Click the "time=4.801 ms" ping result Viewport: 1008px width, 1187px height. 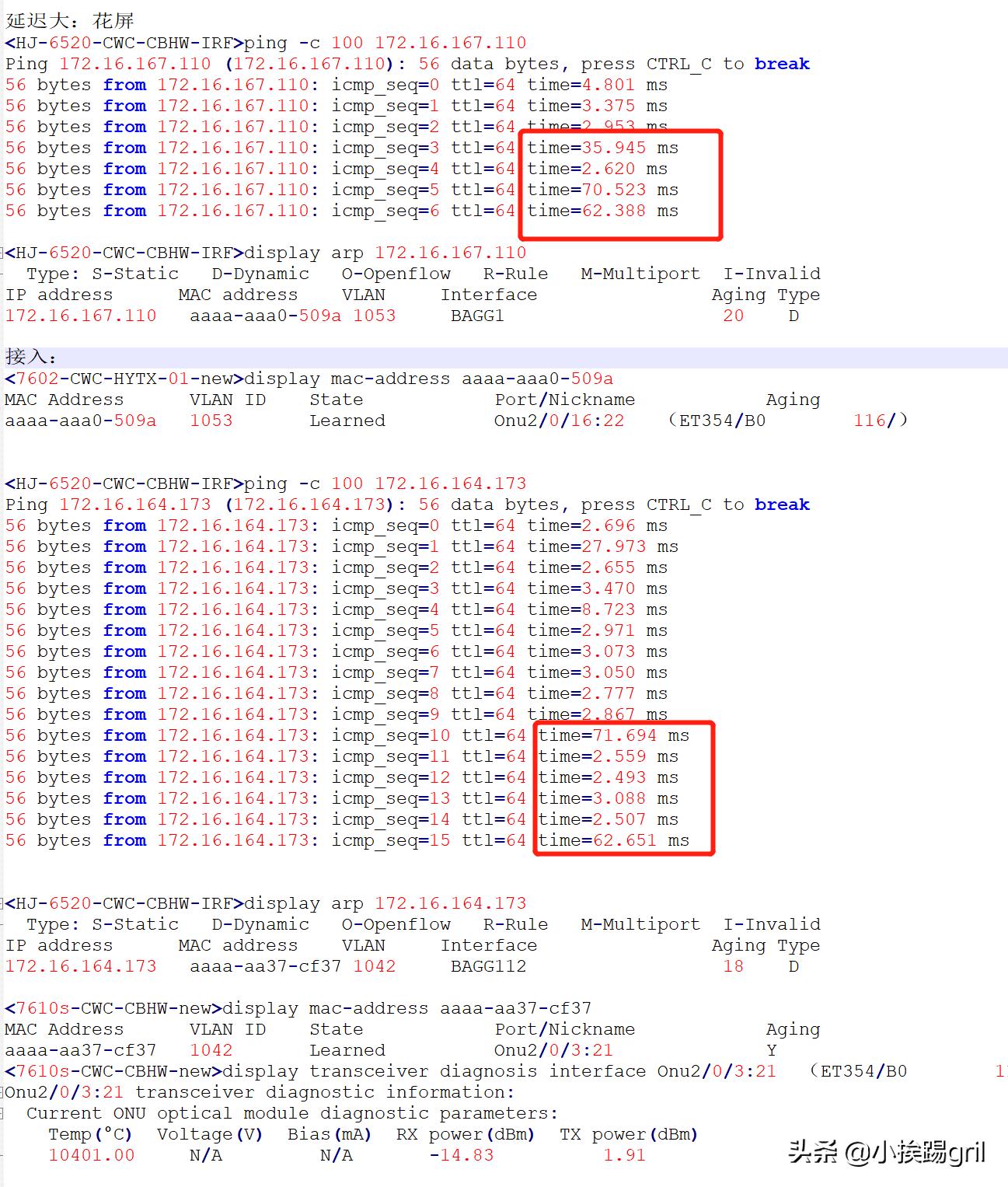coord(597,85)
